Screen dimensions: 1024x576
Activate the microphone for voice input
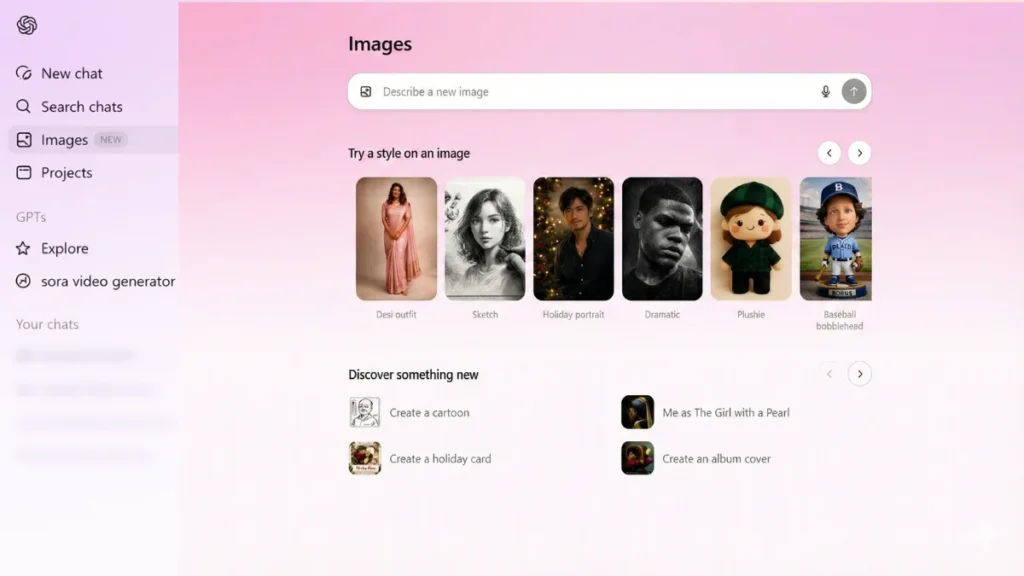(x=825, y=91)
